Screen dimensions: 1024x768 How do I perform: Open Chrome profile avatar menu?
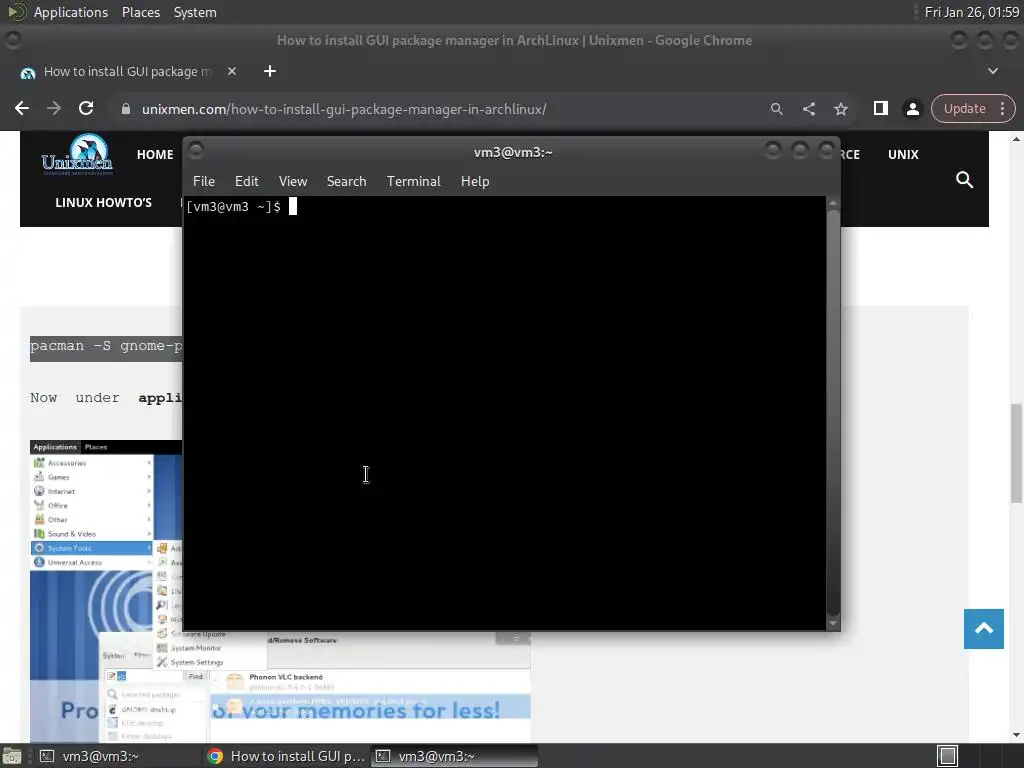(912, 109)
